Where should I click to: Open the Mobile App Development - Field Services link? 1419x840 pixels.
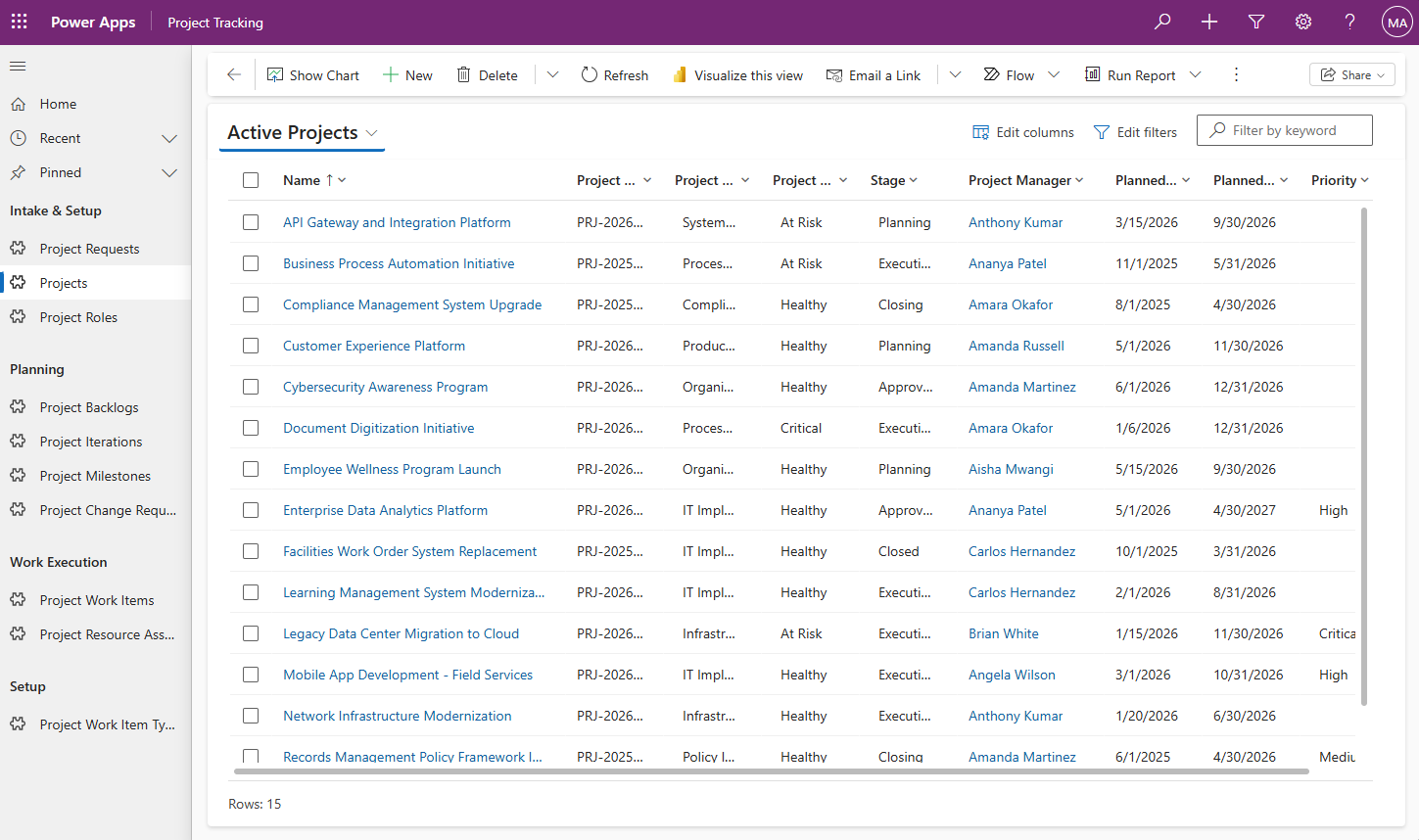(407, 675)
